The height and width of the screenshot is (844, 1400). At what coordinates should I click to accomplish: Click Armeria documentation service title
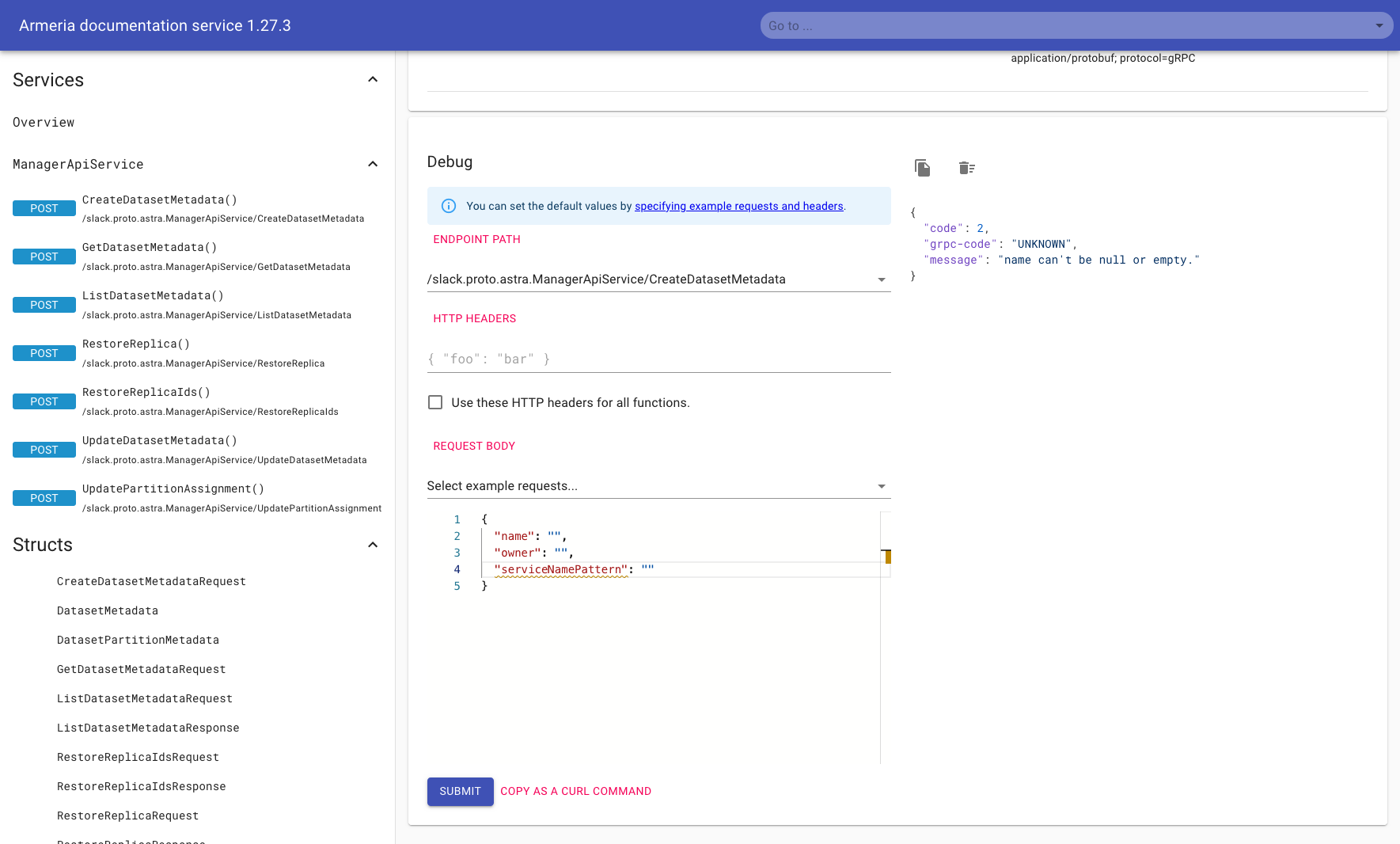coord(155,25)
